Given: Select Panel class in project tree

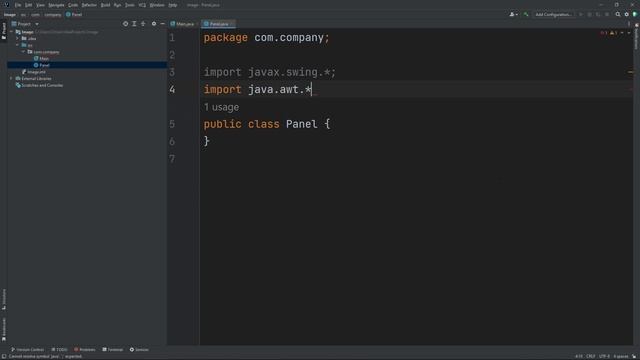Looking at the screenshot, I should click(42, 65).
